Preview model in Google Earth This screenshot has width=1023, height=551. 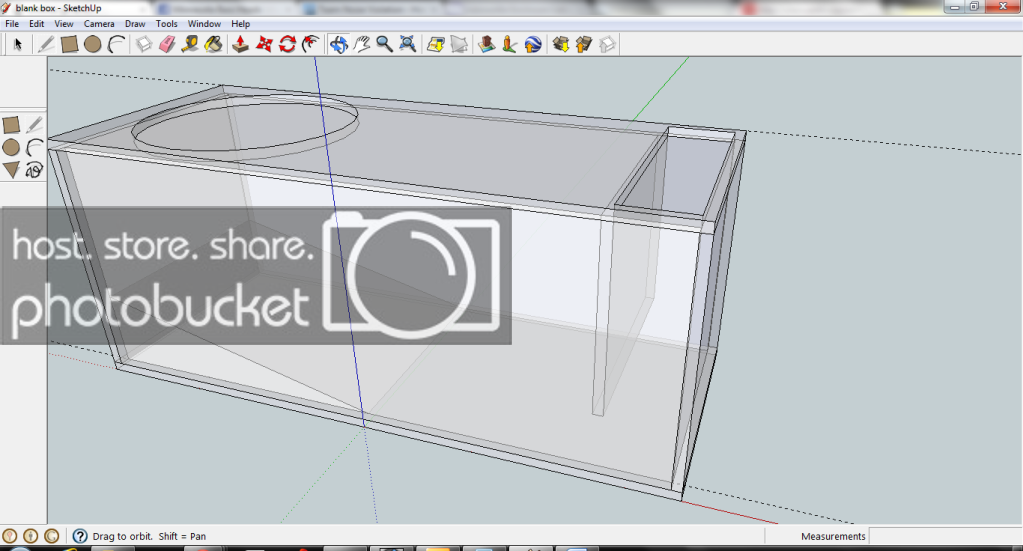click(533, 44)
